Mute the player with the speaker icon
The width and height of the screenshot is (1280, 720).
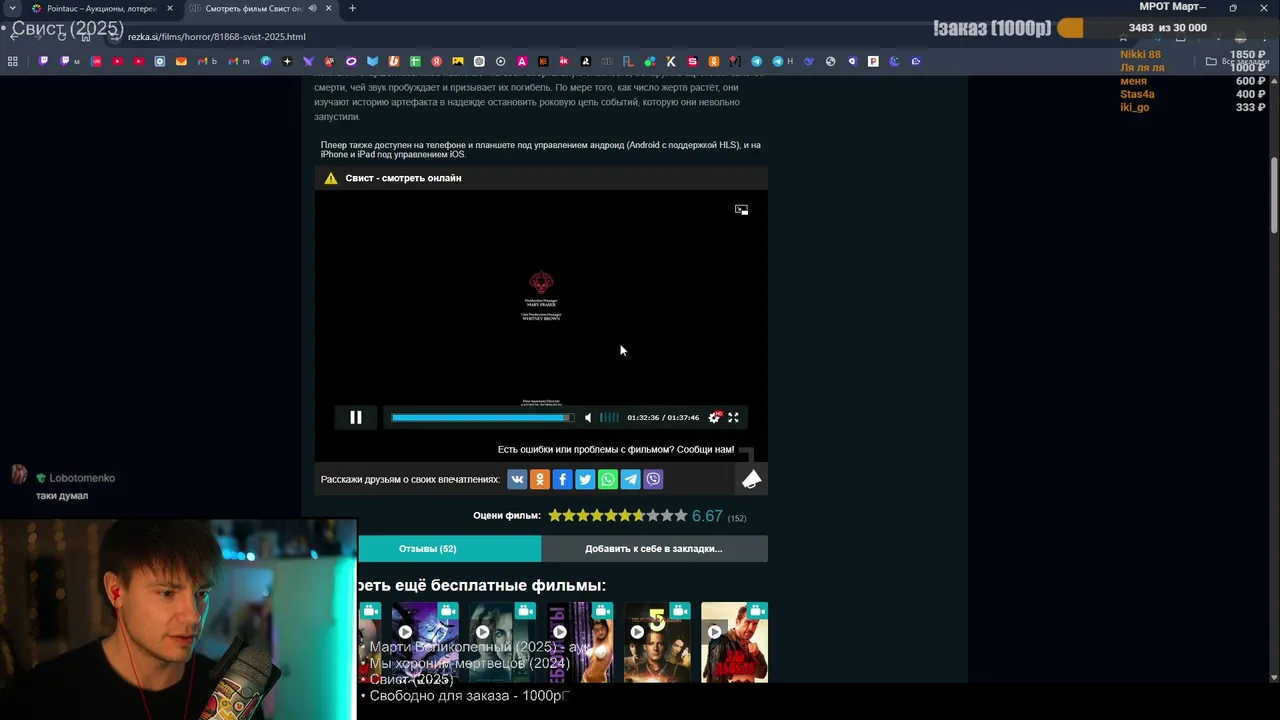pyautogui.click(x=588, y=418)
